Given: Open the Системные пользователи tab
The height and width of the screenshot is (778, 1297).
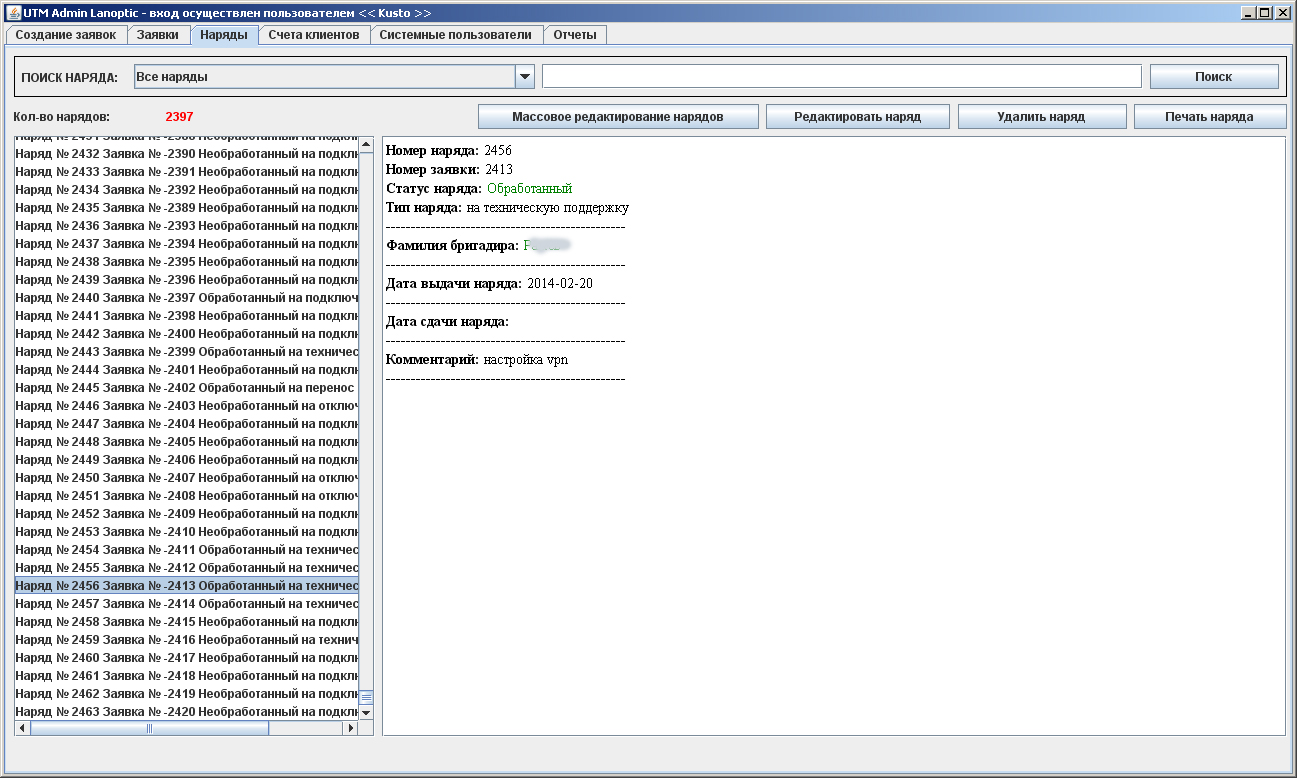Looking at the screenshot, I should click(456, 35).
